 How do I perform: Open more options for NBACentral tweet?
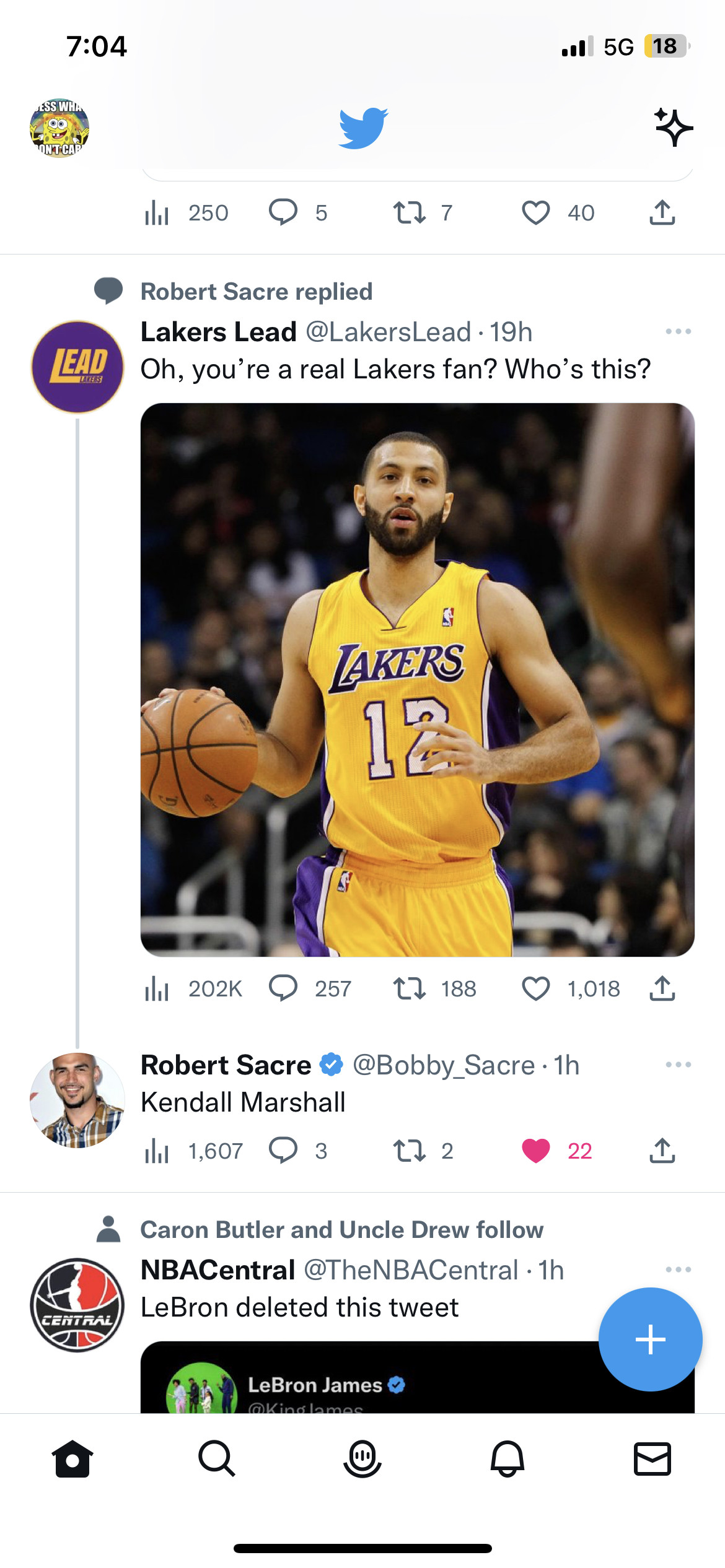coord(678,1270)
